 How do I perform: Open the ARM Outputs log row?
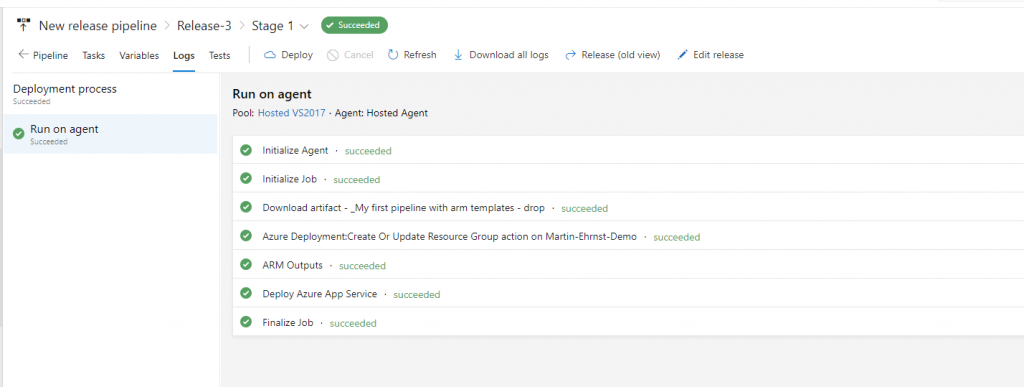pyautogui.click(x=628, y=265)
